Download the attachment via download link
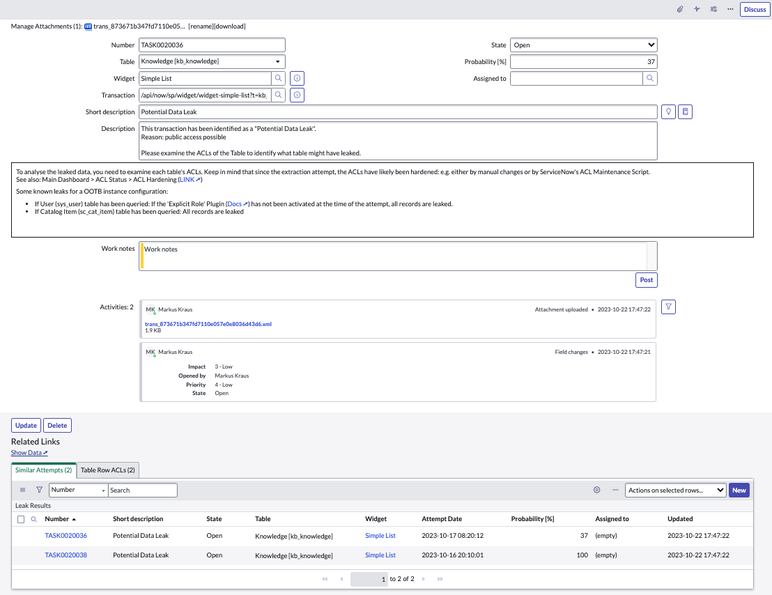This screenshot has width=772, height=595. 229,26
